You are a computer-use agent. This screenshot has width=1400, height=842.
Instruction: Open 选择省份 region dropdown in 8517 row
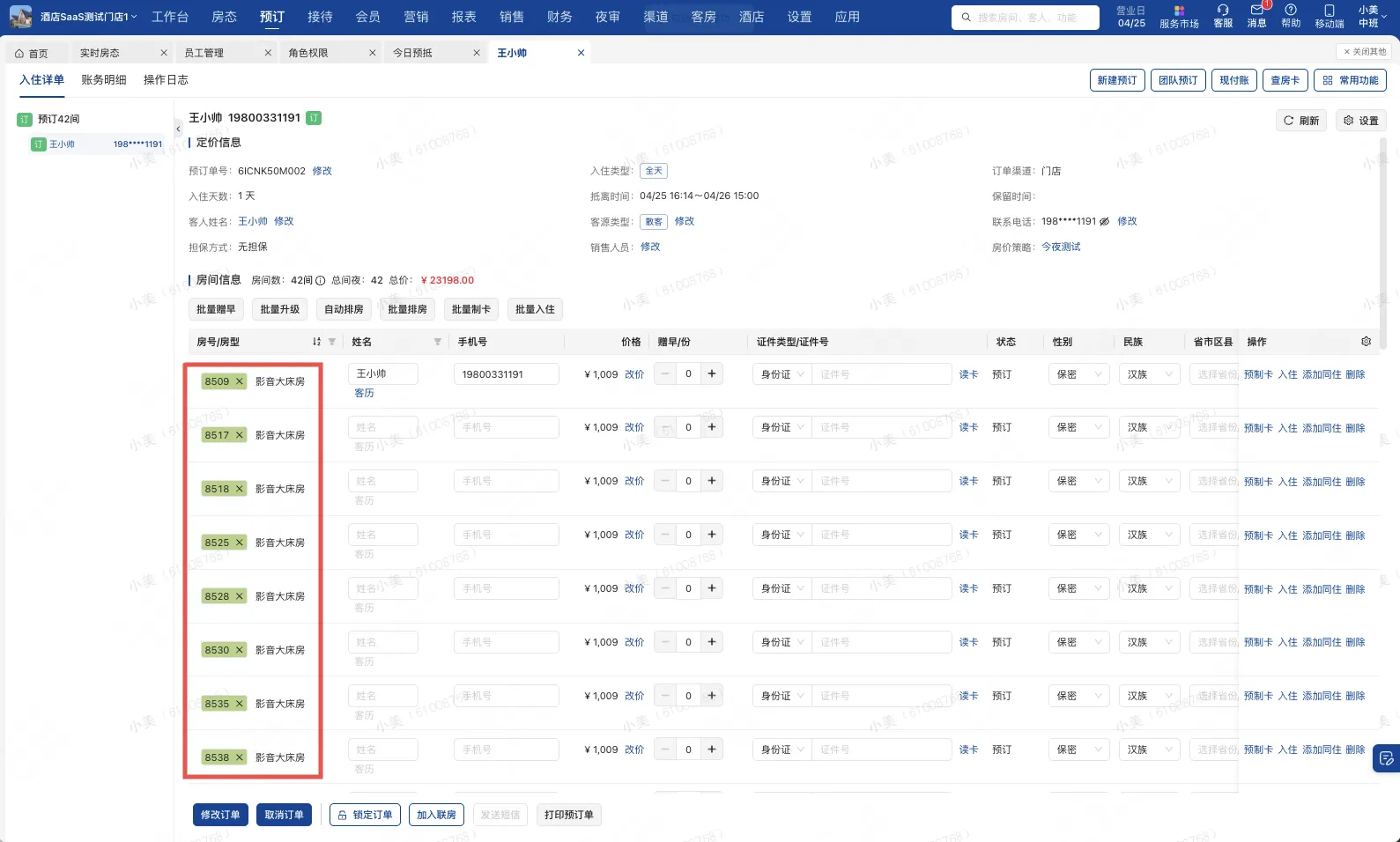tap(1214, 427)
